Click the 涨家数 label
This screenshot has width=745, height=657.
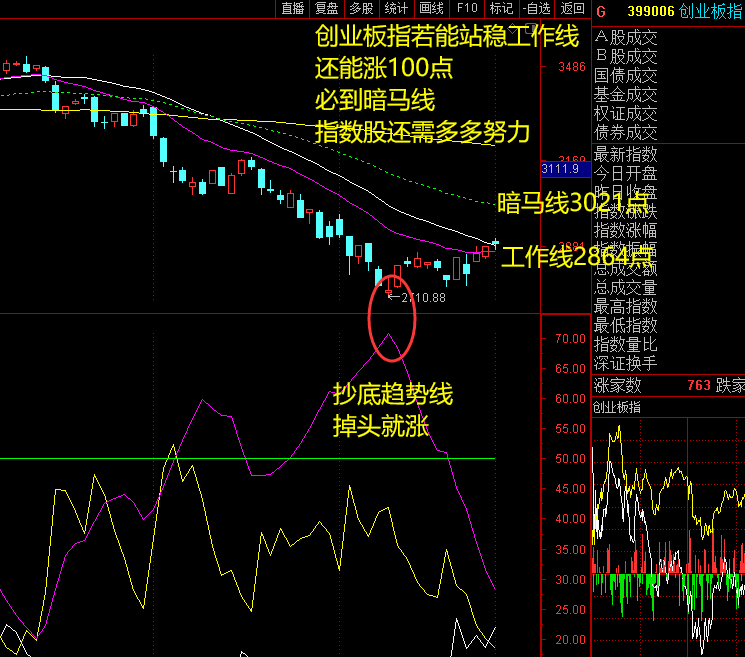point(618,385)
